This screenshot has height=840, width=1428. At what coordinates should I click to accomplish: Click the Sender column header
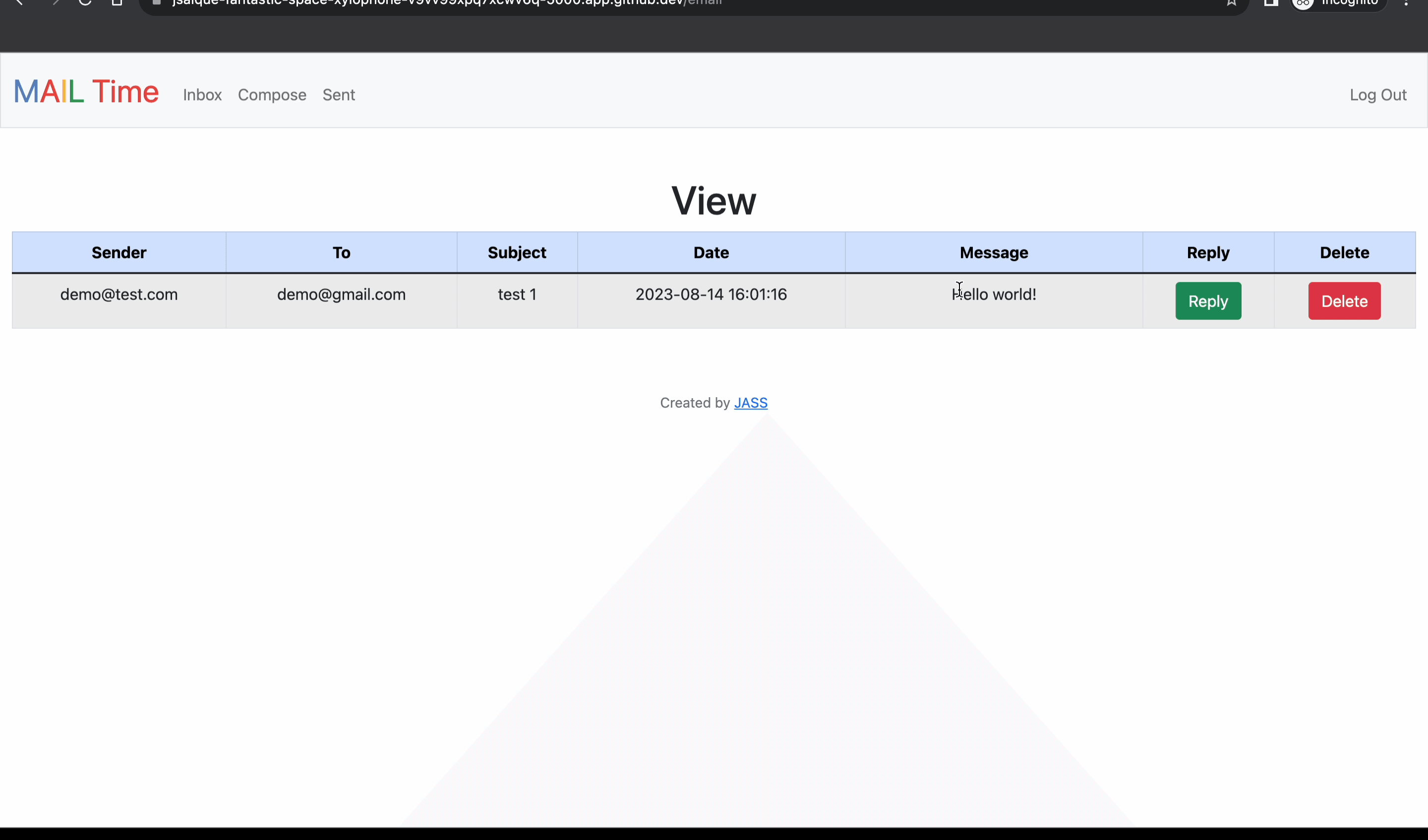[x=119, y=253]
